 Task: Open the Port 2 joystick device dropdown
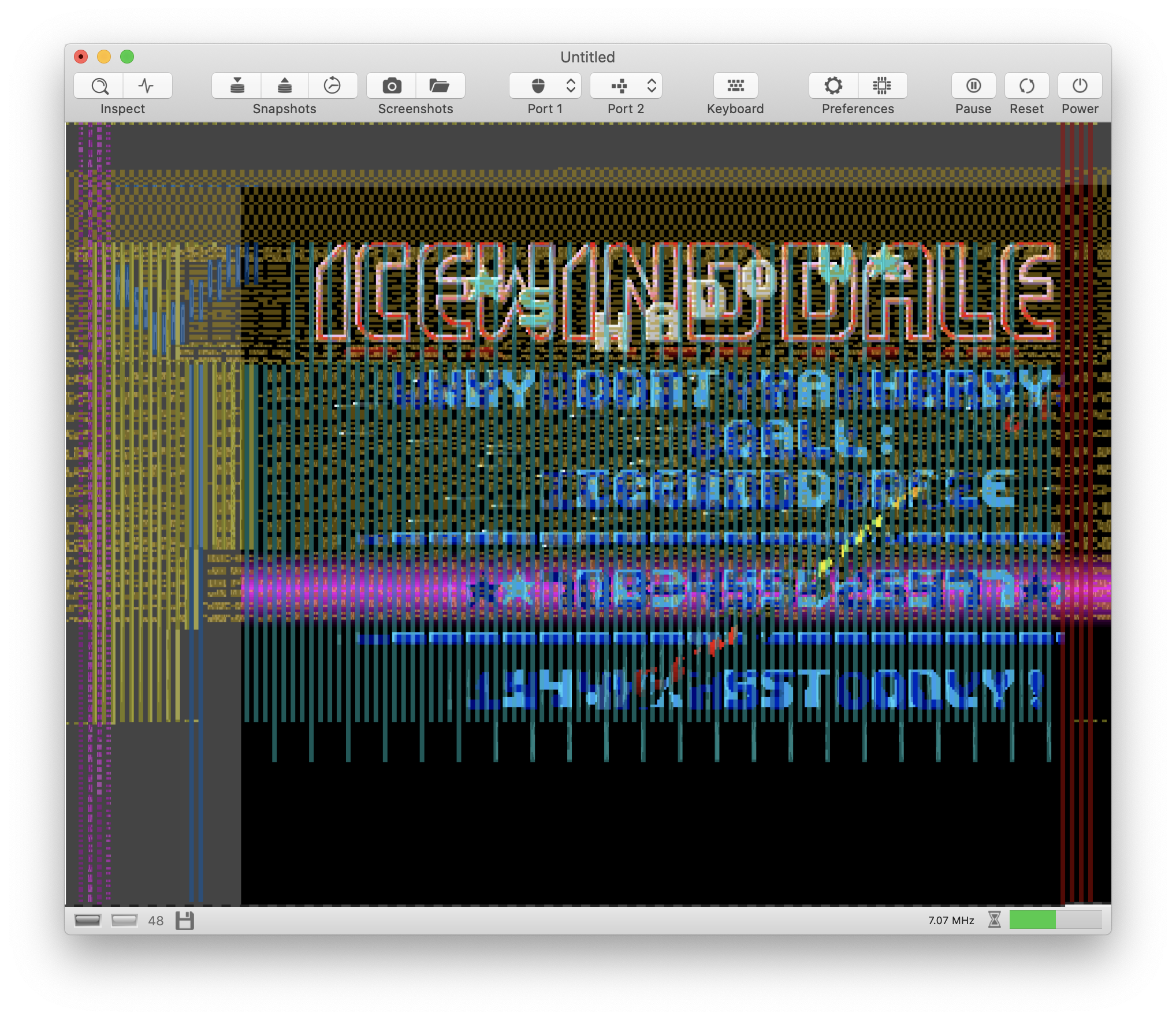click(626, 86)
